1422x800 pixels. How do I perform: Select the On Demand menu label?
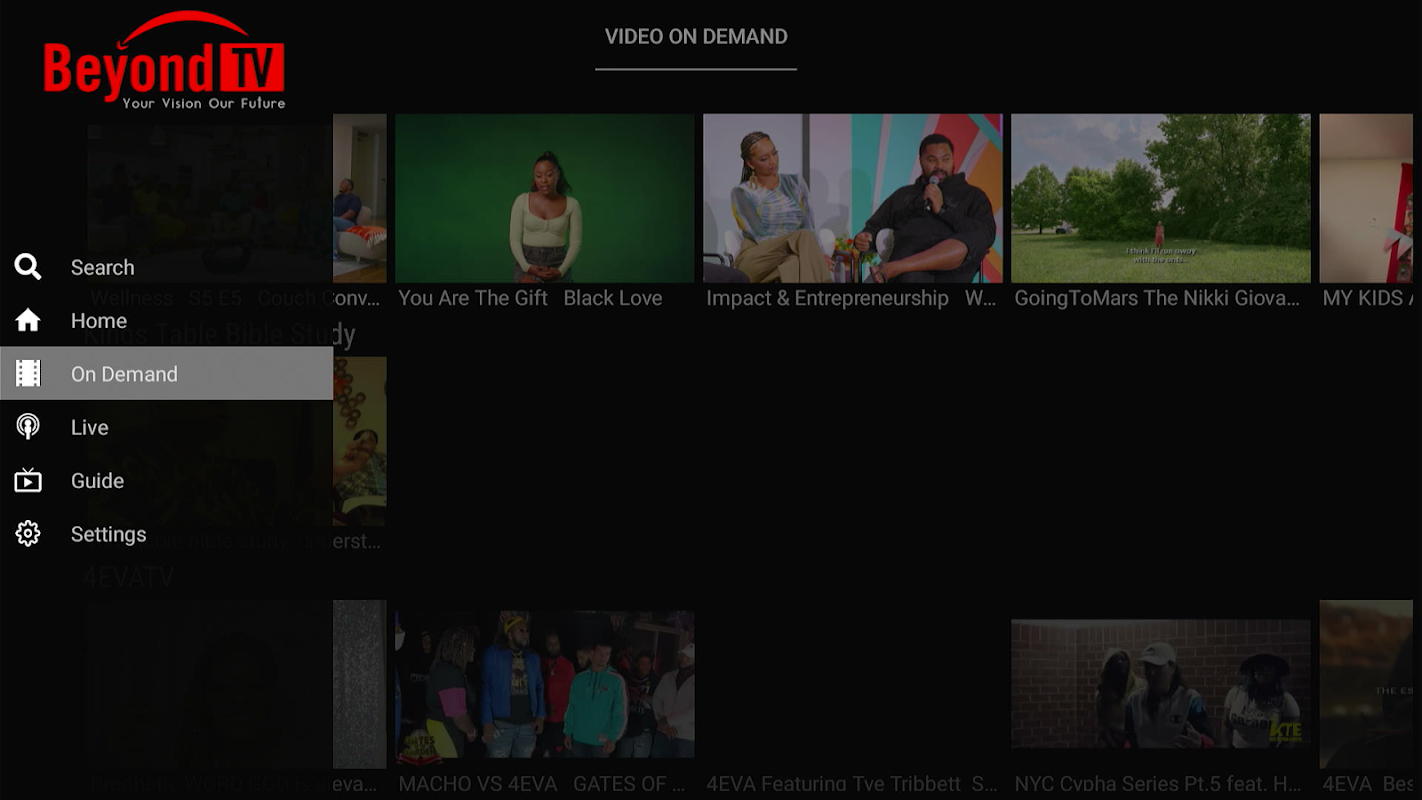click(x=124, y=374)
